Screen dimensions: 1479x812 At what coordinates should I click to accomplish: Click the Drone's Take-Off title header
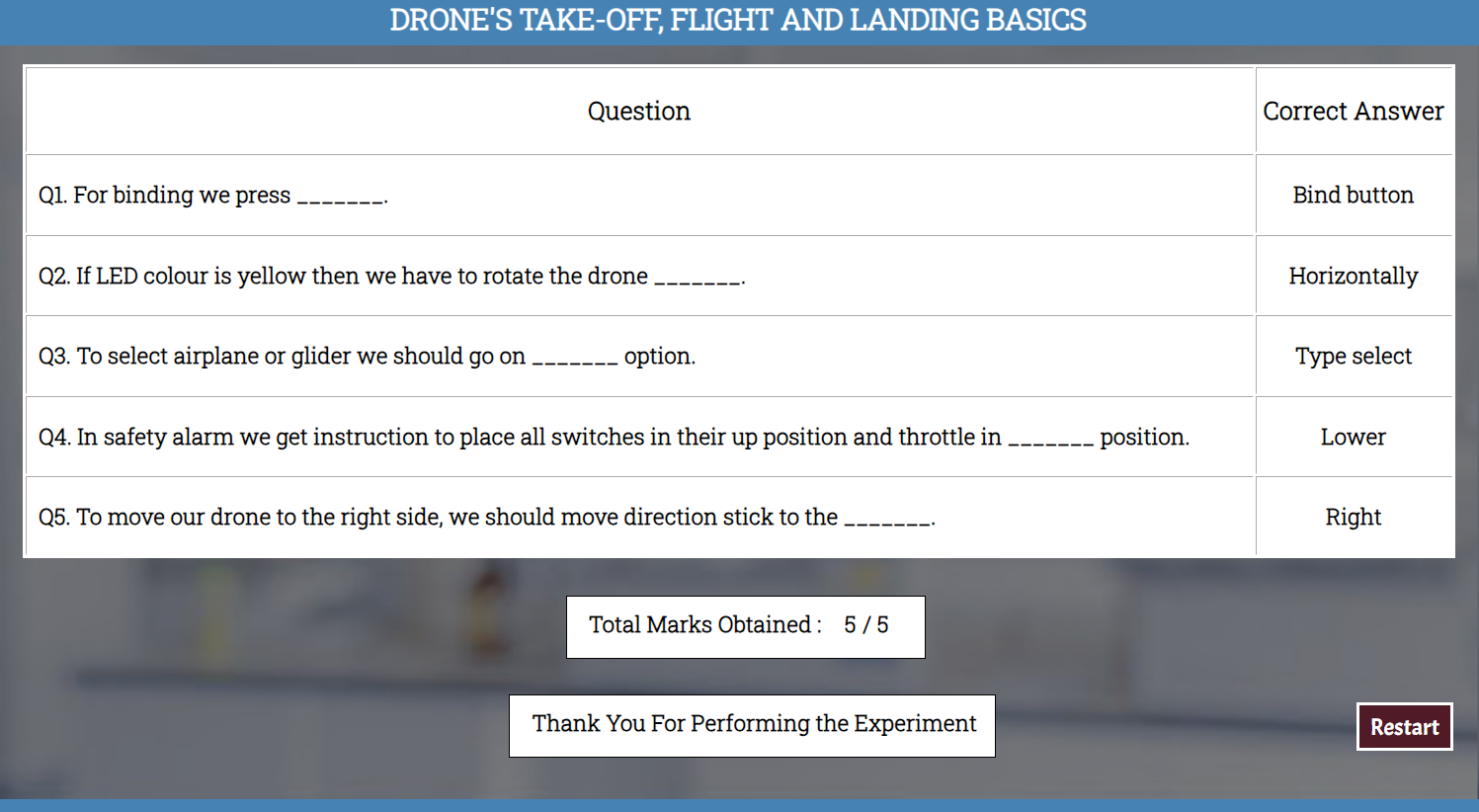tap(738, 20)
